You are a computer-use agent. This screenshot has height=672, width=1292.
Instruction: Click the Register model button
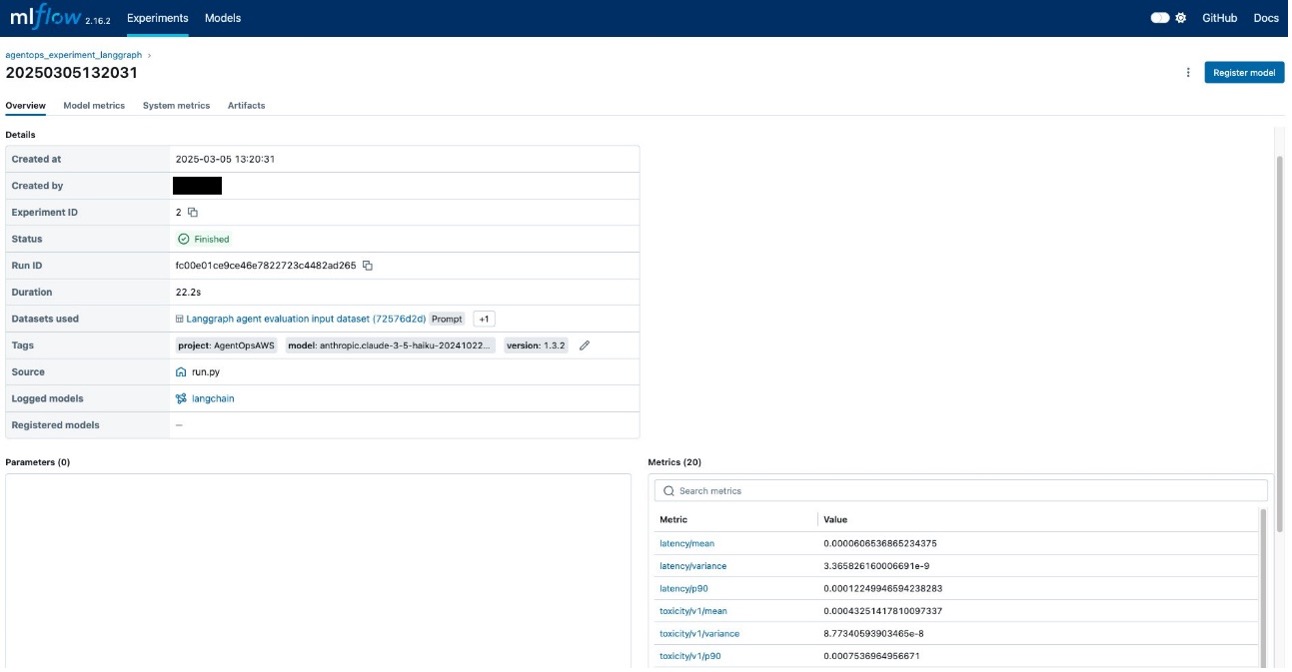pyautogui.click(x=1244, y=72)
